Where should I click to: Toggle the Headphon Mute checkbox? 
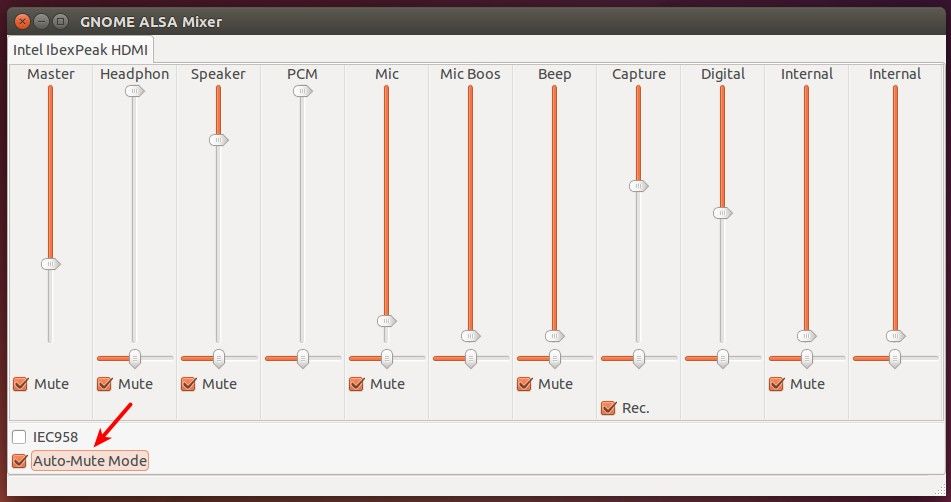click(104, 384)
